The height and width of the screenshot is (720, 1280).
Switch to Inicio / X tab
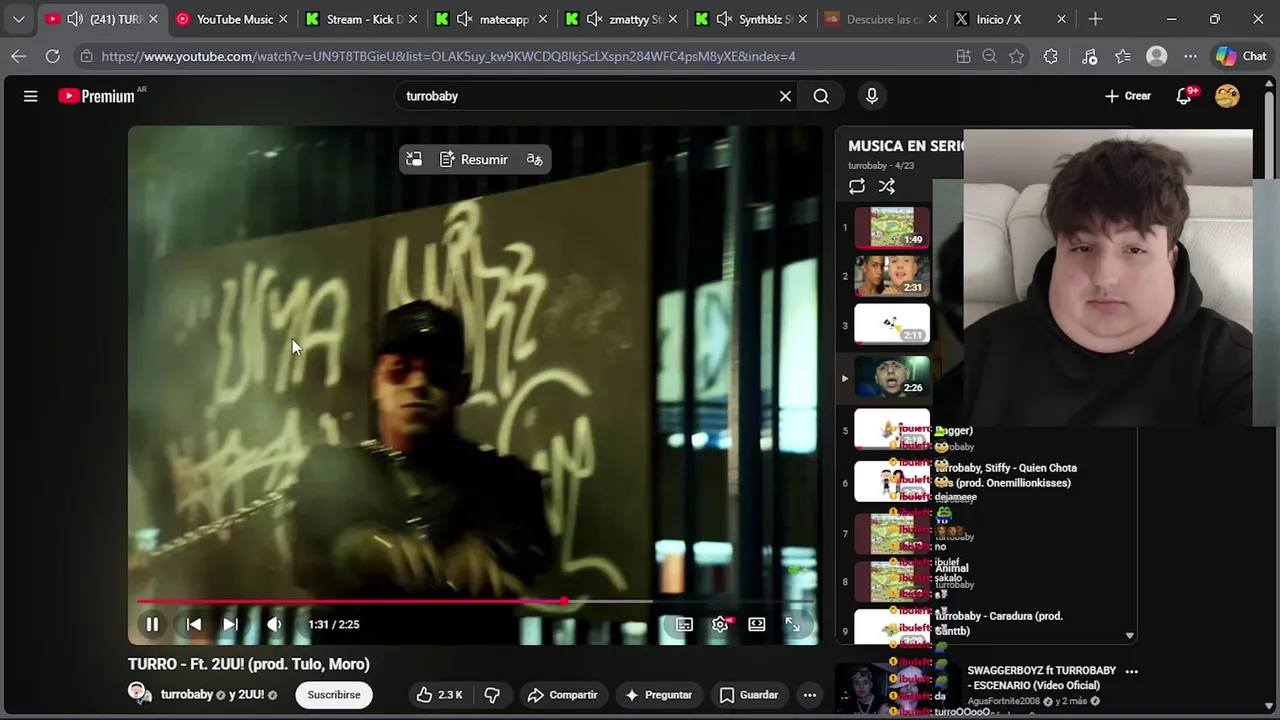[1011, 19]
